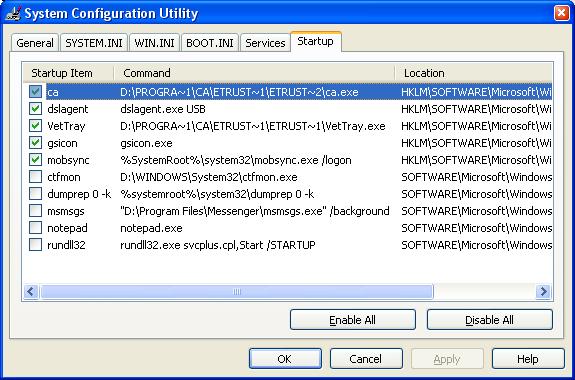
Task: Sort by the Command column header
Action: click(x=254, y=73)
